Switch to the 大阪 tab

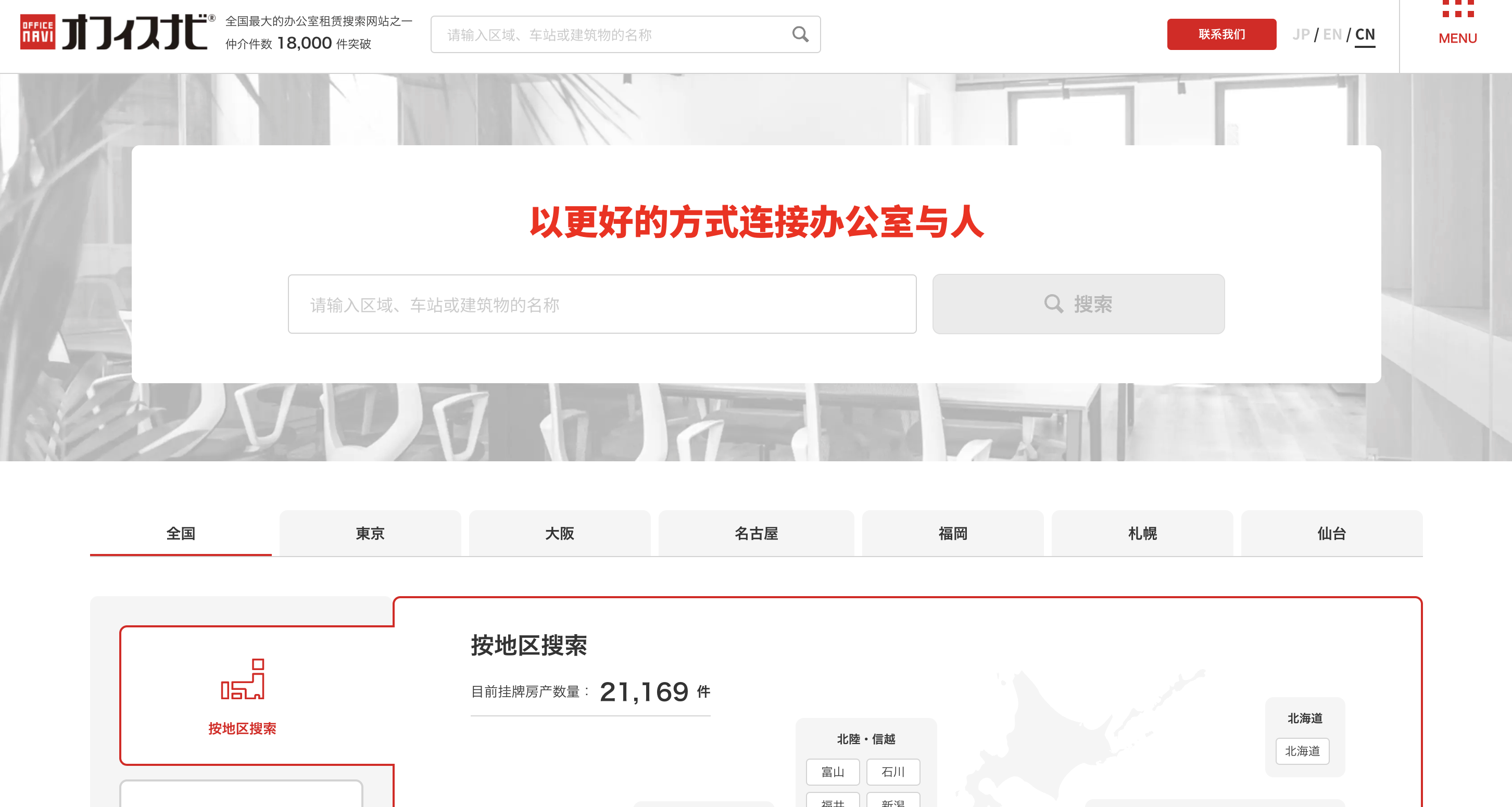[x=559, y=533]
